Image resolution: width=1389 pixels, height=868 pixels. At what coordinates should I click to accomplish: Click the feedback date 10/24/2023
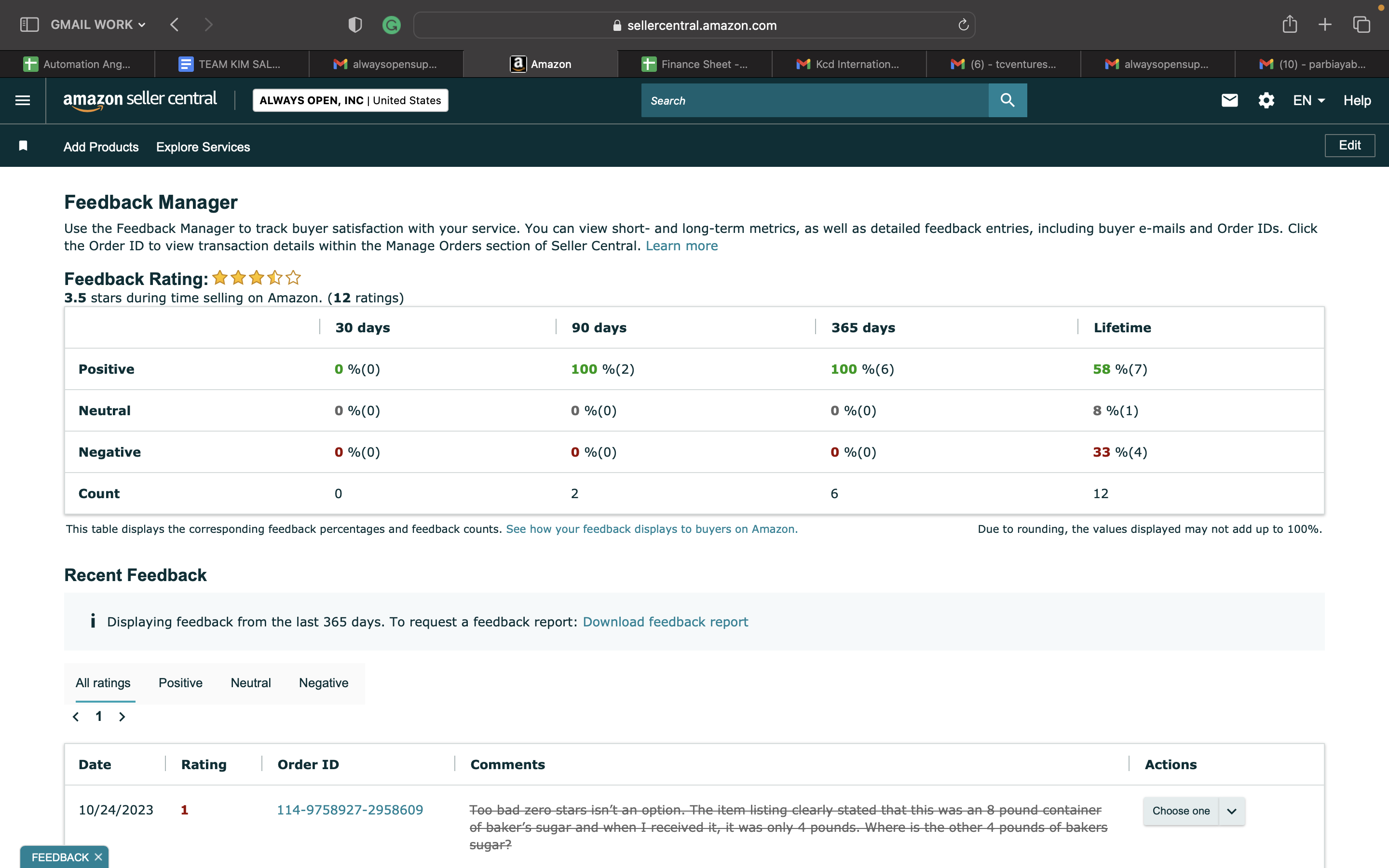click(x=116, y=810)
